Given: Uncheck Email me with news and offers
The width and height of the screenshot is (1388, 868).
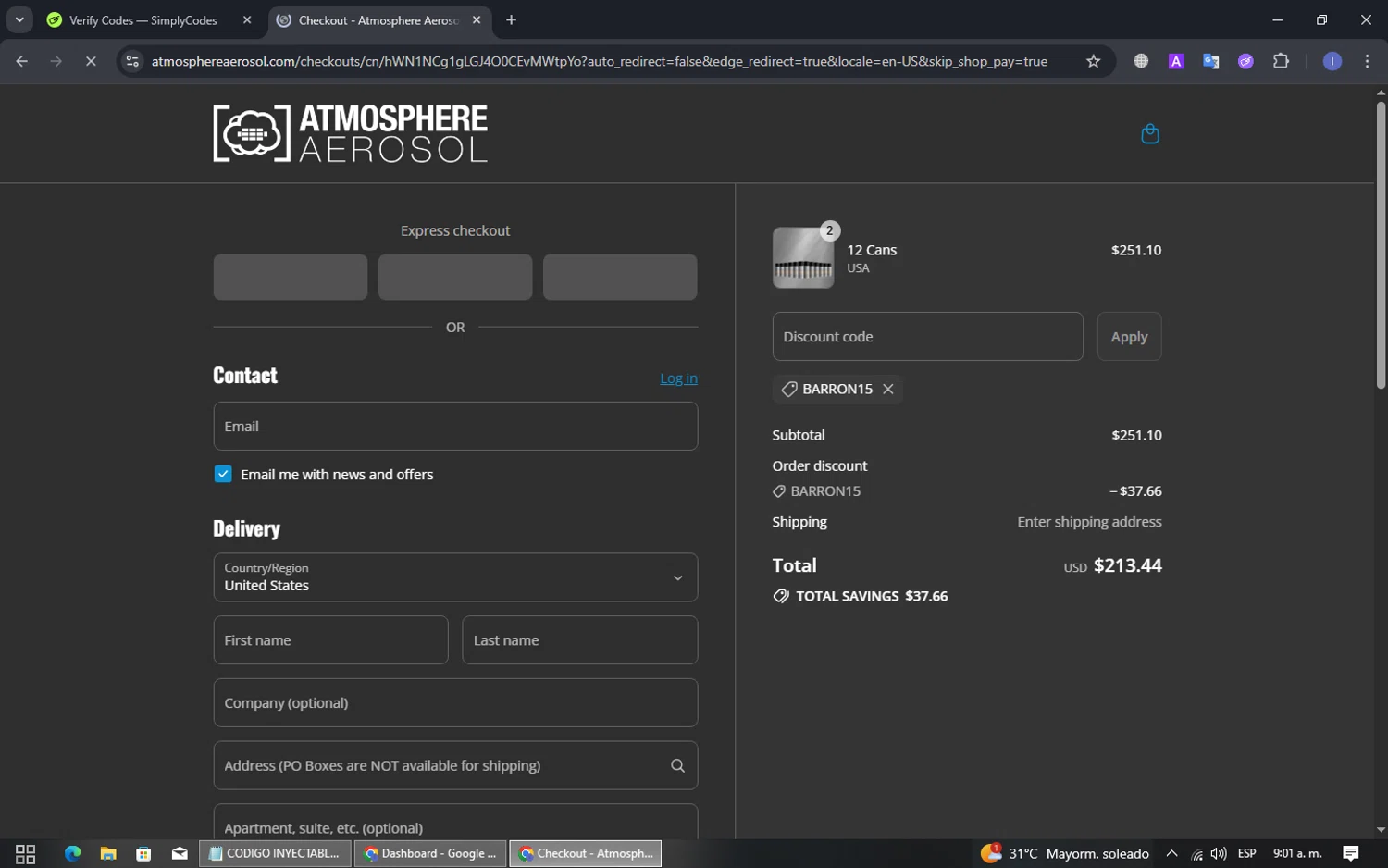Looking at the screenshot, I should [x=223, y=474].
